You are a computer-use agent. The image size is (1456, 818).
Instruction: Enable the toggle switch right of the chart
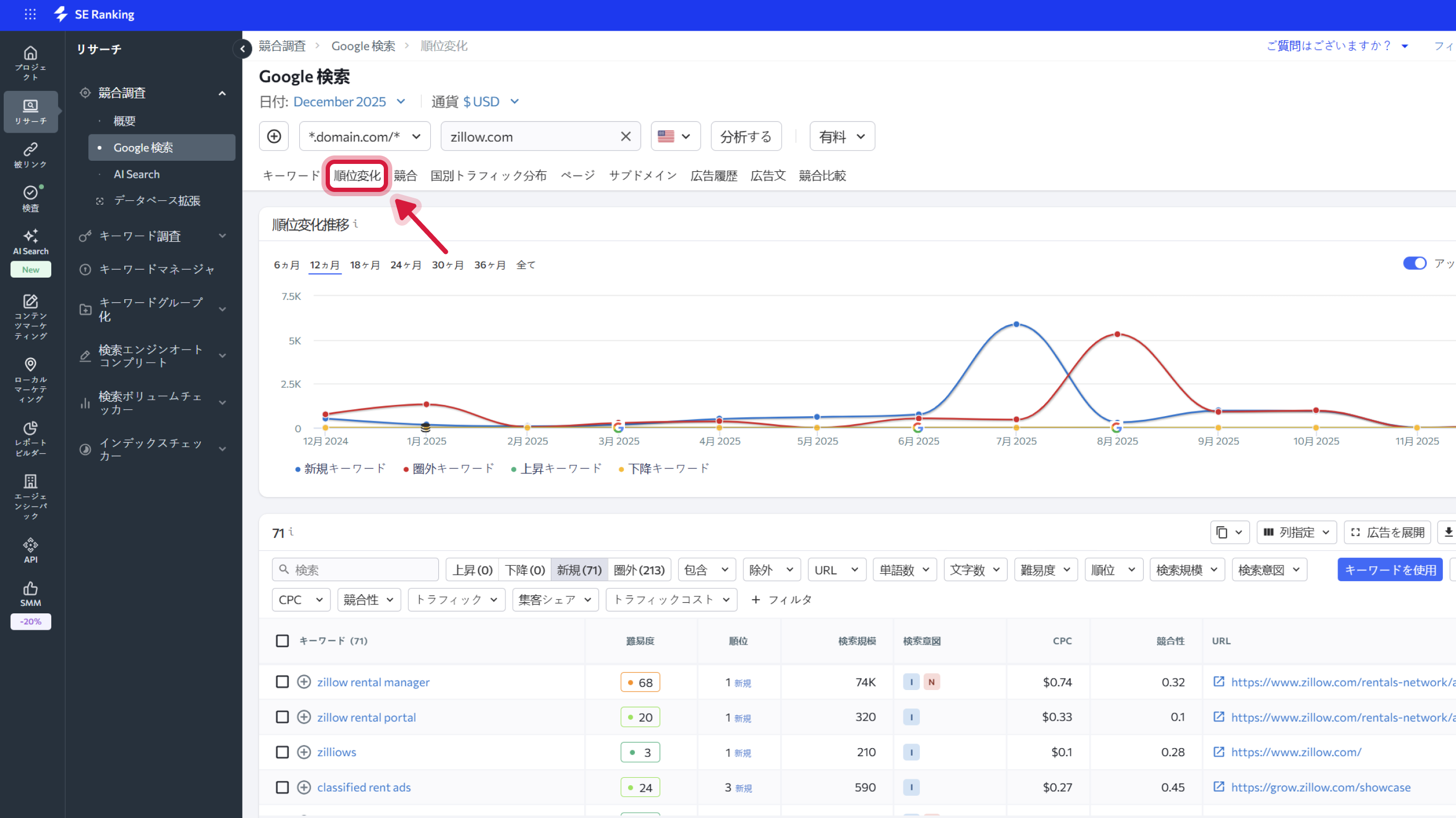(1414, 263)
